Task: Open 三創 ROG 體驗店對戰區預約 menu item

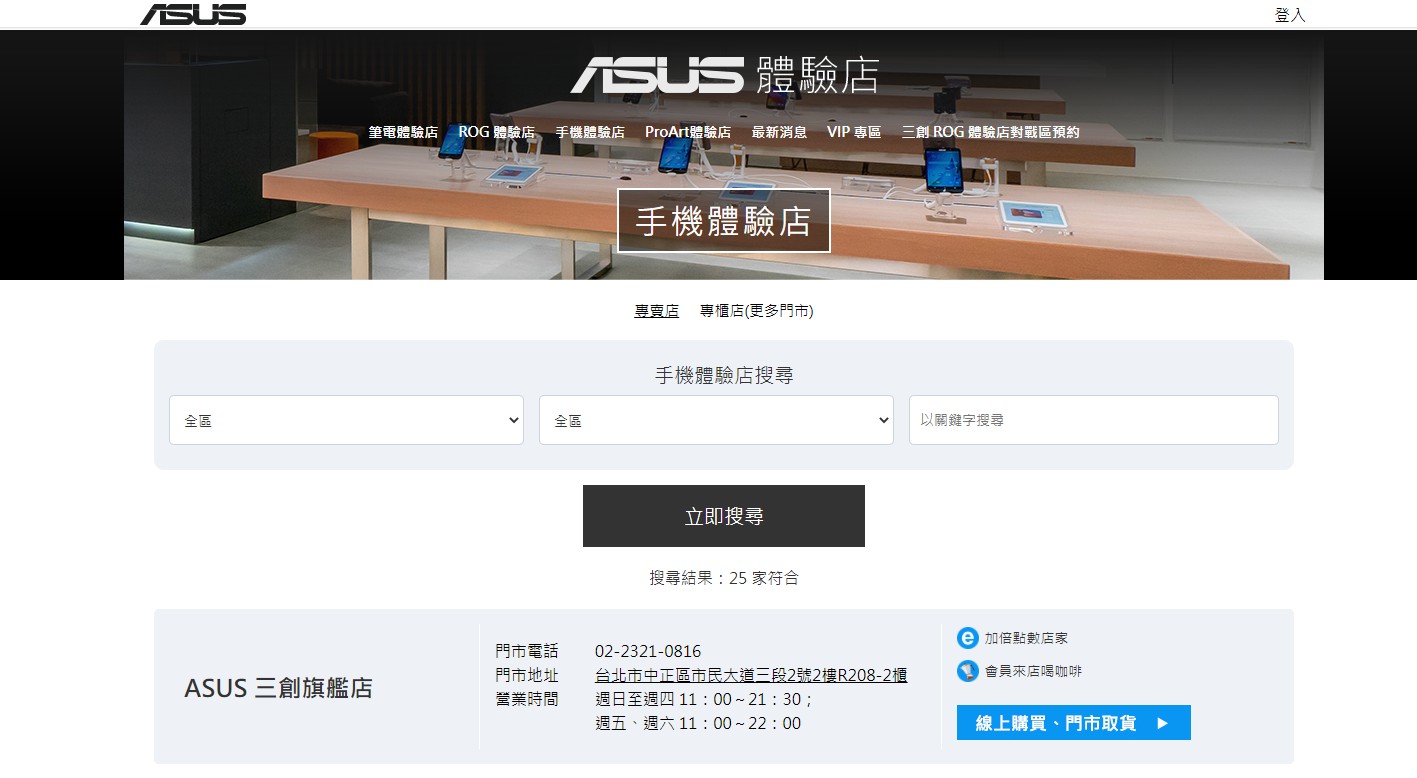Action: click(x=990, y=132)
